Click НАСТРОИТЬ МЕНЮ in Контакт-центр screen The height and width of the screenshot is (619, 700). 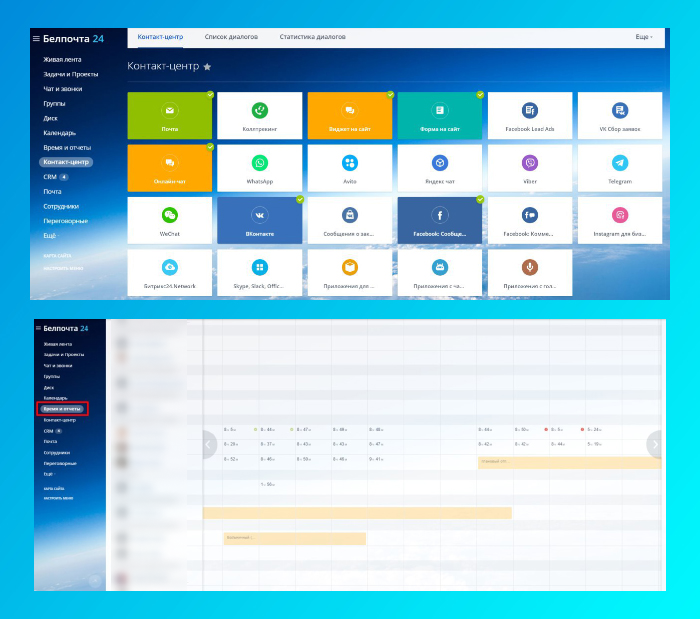[x=63, y=268]
